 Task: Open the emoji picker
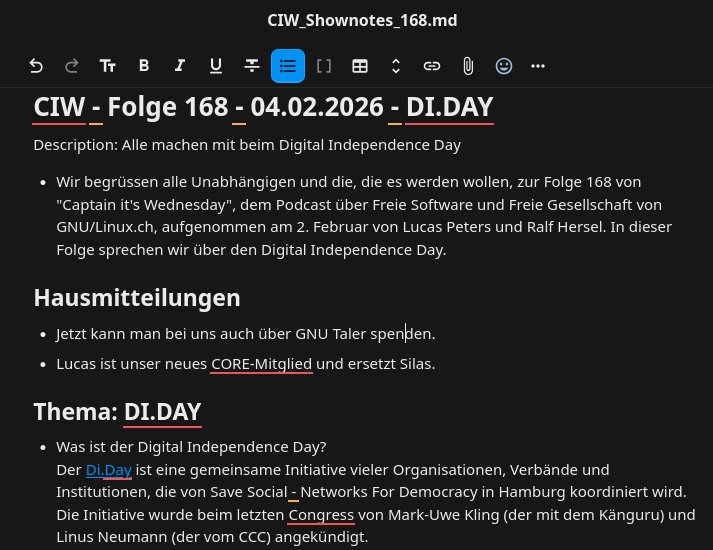[x=504, y=66]
